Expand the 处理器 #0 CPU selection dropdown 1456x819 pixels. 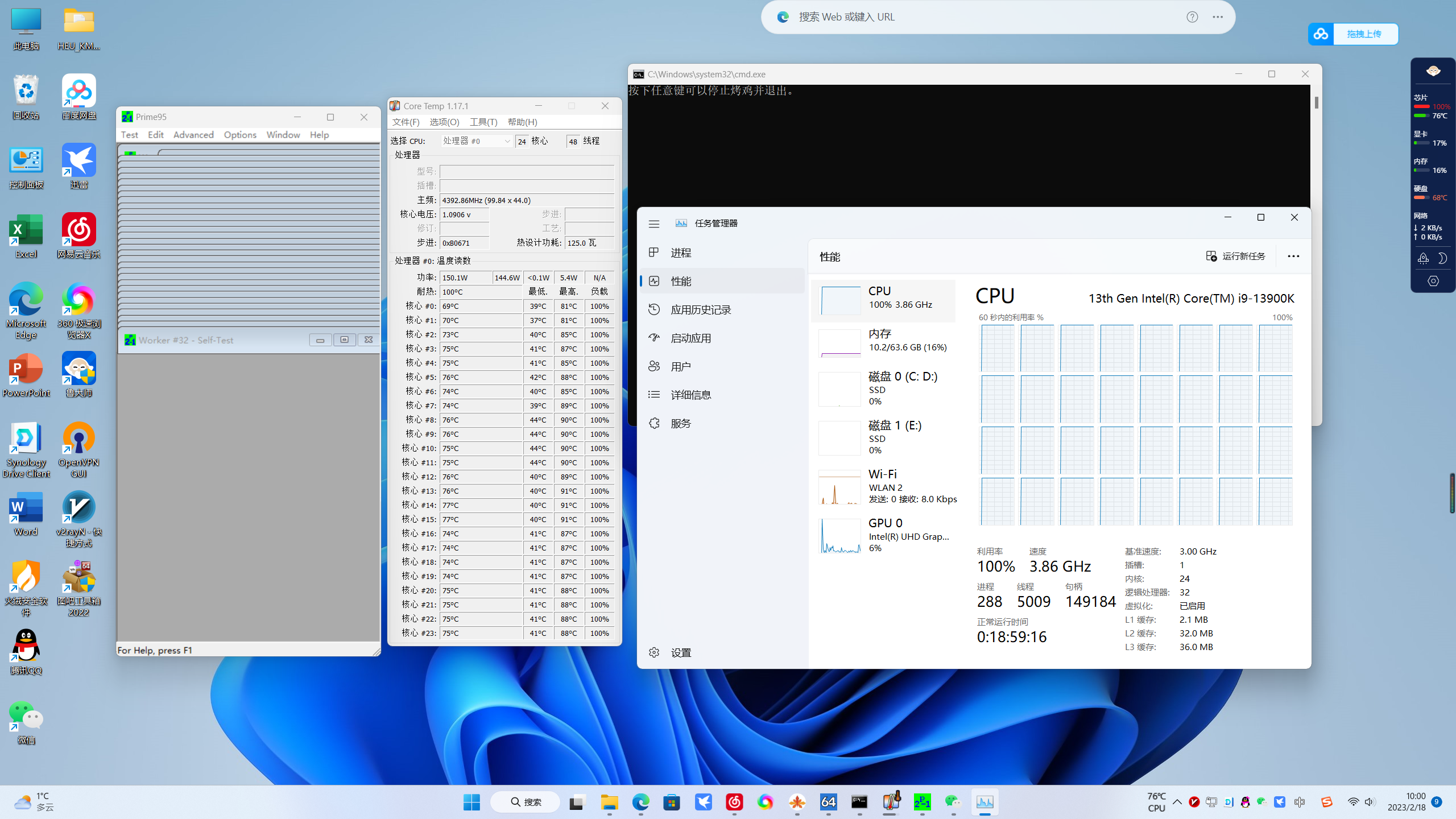pos(477,141)
